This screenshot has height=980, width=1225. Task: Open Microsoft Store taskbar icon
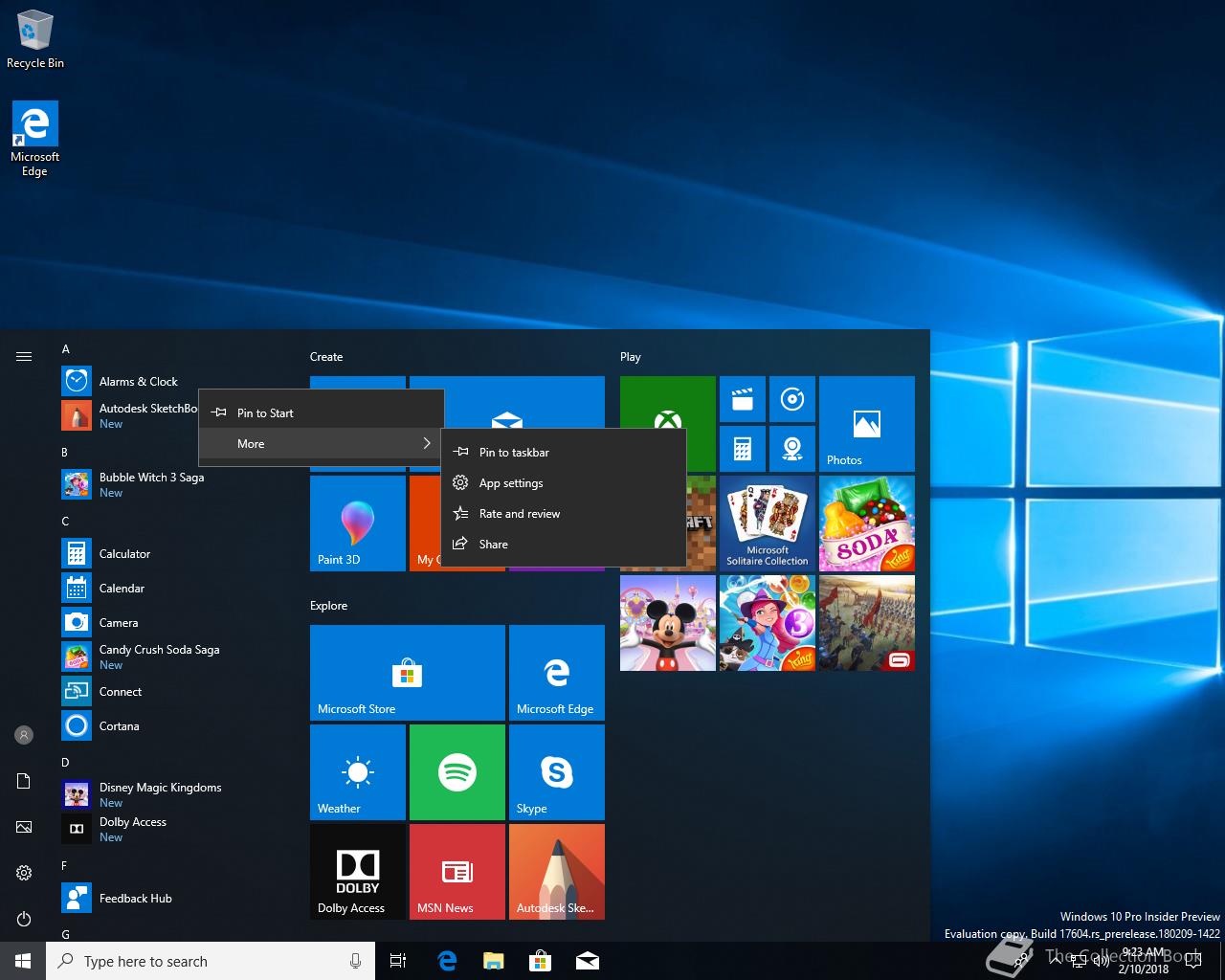pos(541,961)
